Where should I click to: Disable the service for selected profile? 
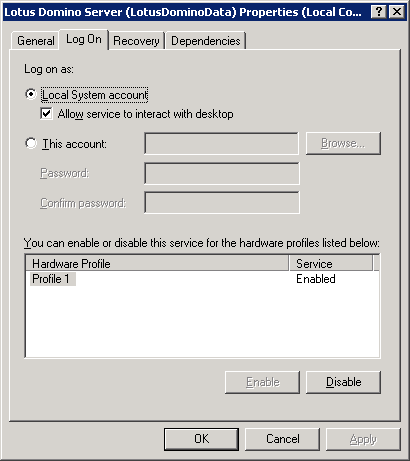[x=343, y=382]
